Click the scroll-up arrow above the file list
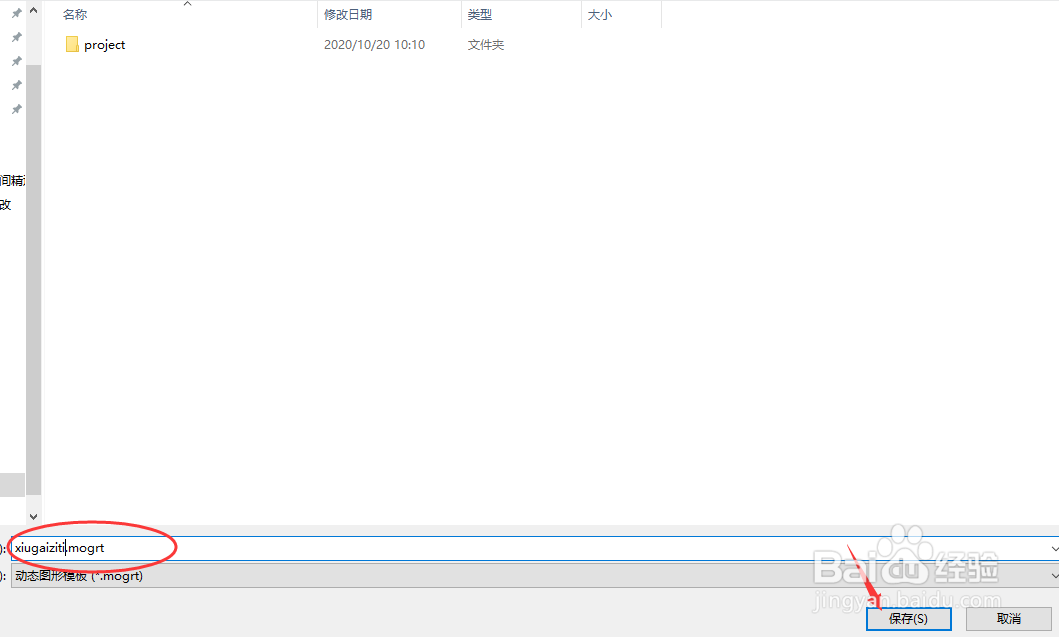The height and width of the screenshot is (637, 1059). tap(34, 10)
